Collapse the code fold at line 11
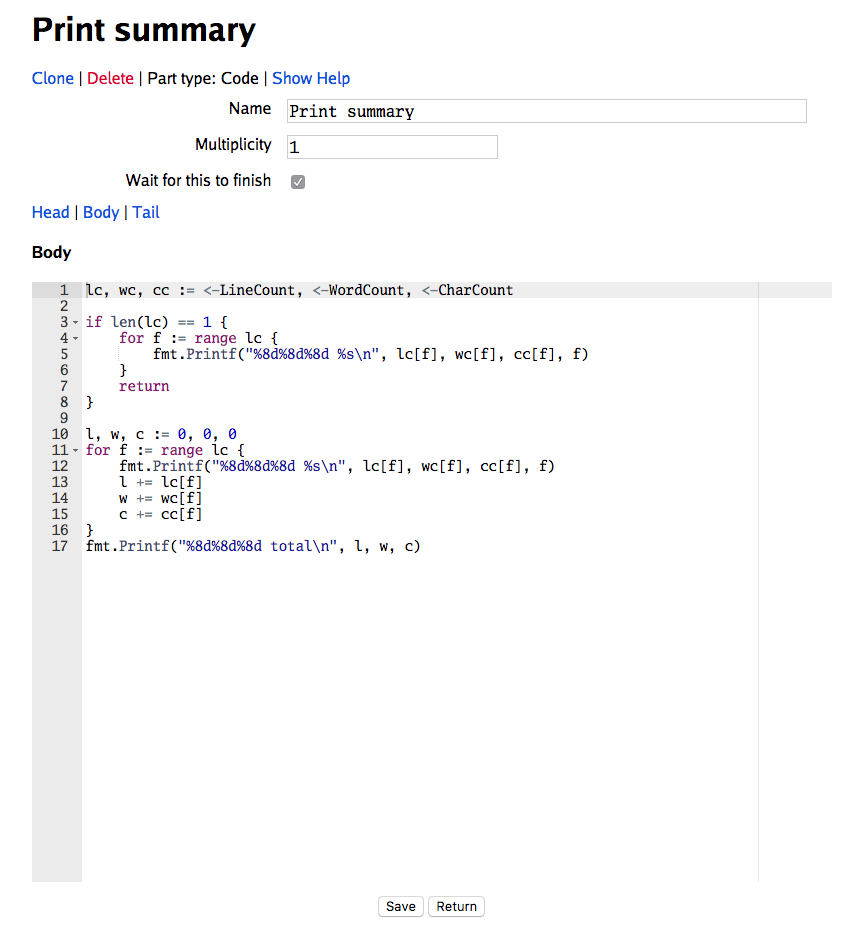Screen dimensions: 843x950 76,450
